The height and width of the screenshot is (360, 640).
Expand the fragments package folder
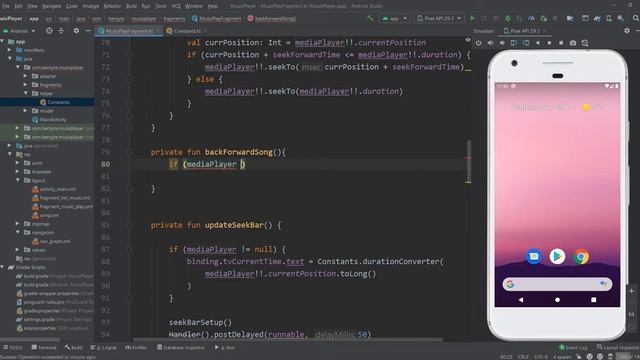point(26,85)
